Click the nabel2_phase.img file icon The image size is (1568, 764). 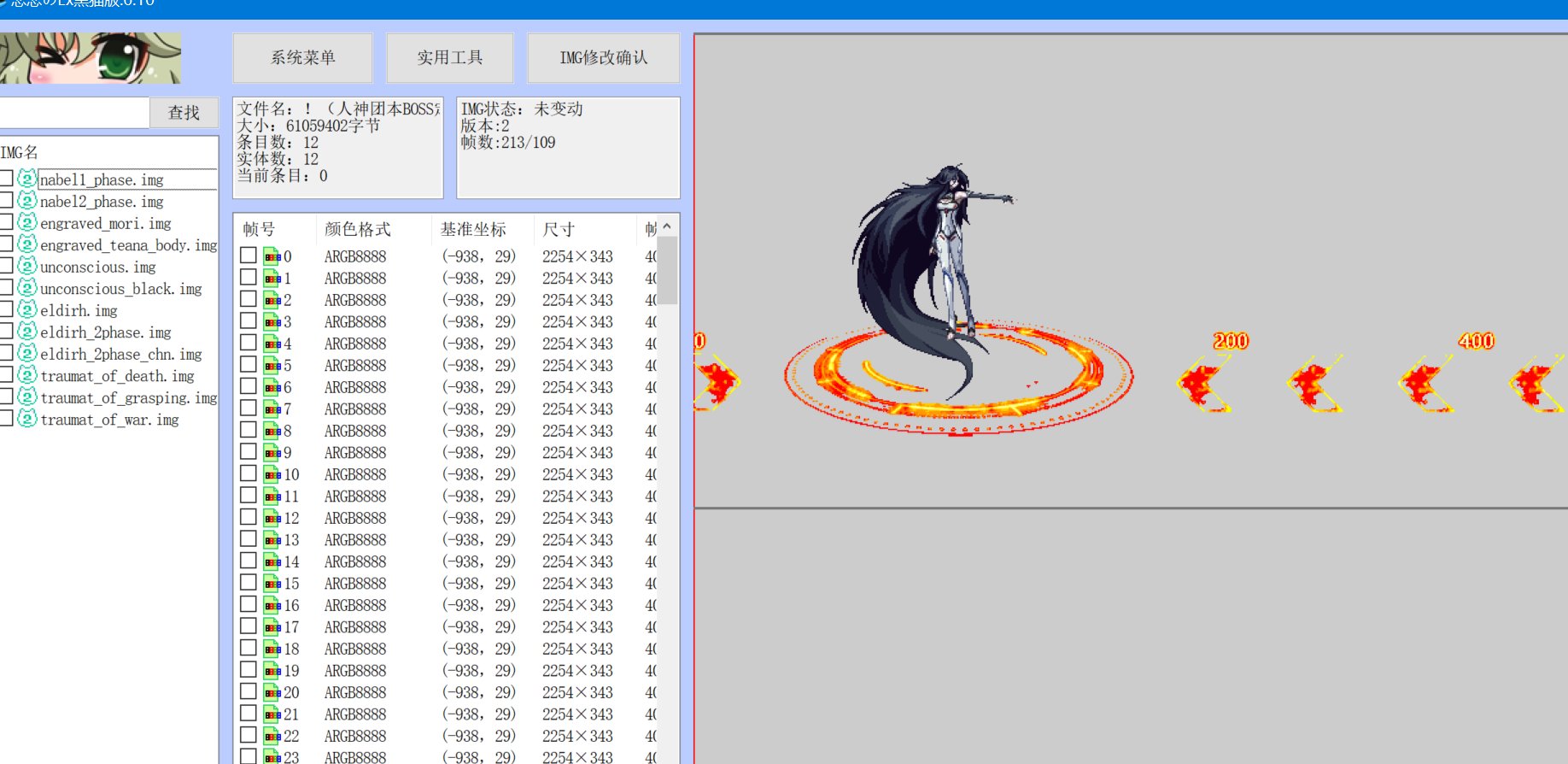click(x=27, y=201)
